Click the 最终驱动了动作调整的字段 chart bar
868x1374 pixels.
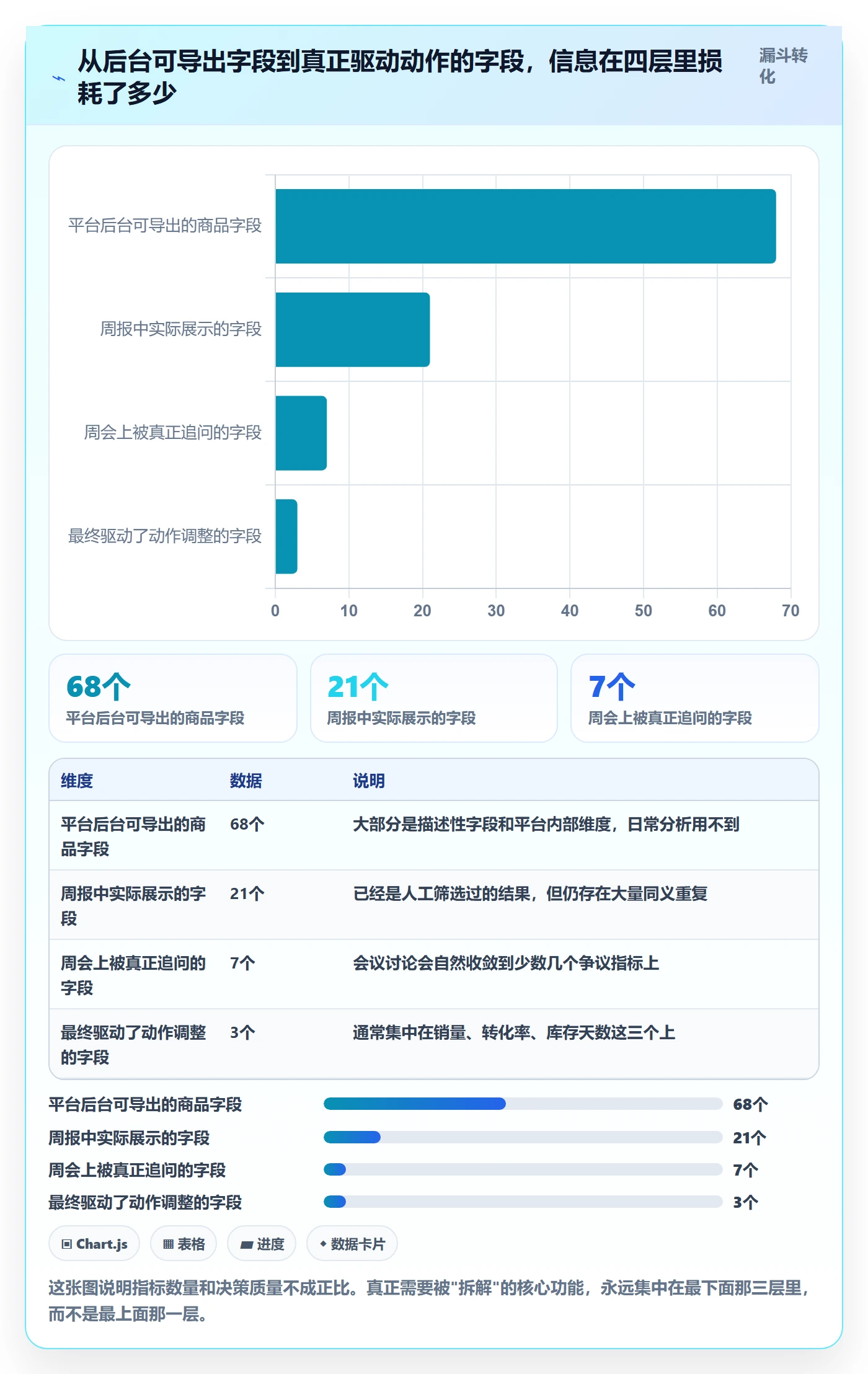[286, 536]
